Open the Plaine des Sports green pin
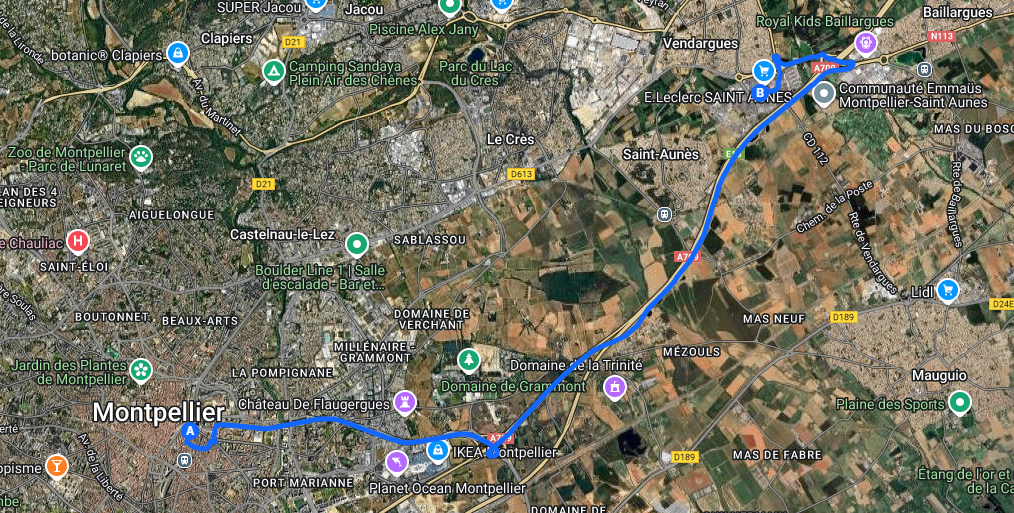The width and height of the screenshot is (1014, 513). tap(960, 402)
